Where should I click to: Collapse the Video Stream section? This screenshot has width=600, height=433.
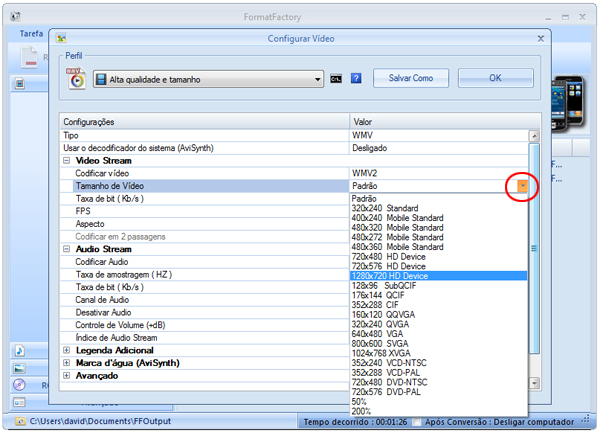coord(67,160)
